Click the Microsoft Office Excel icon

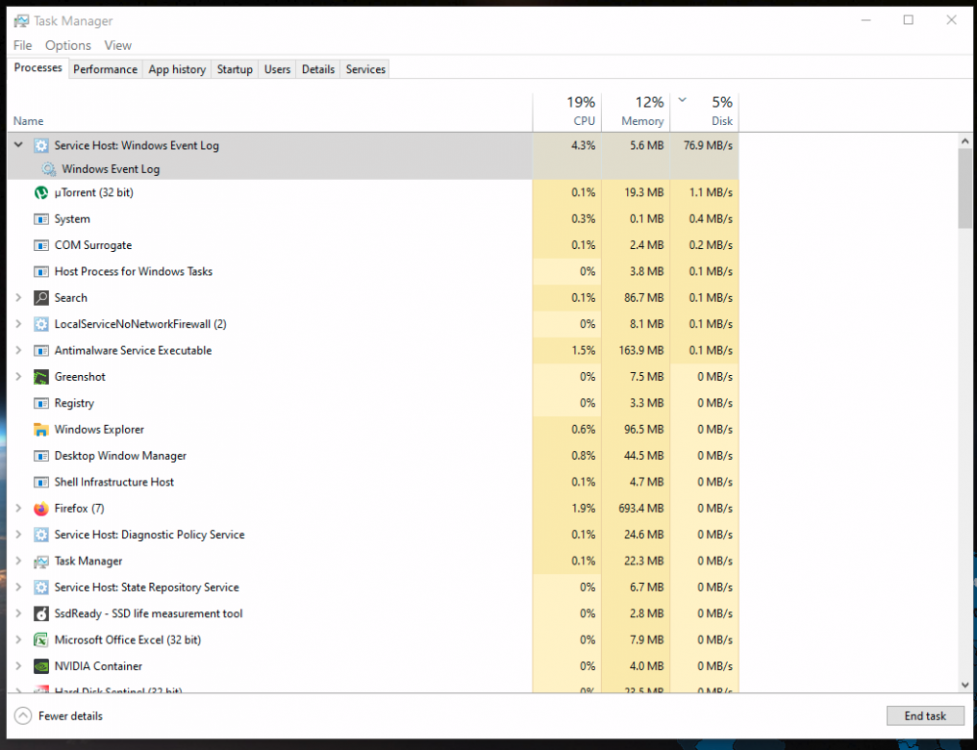[41, 640]
